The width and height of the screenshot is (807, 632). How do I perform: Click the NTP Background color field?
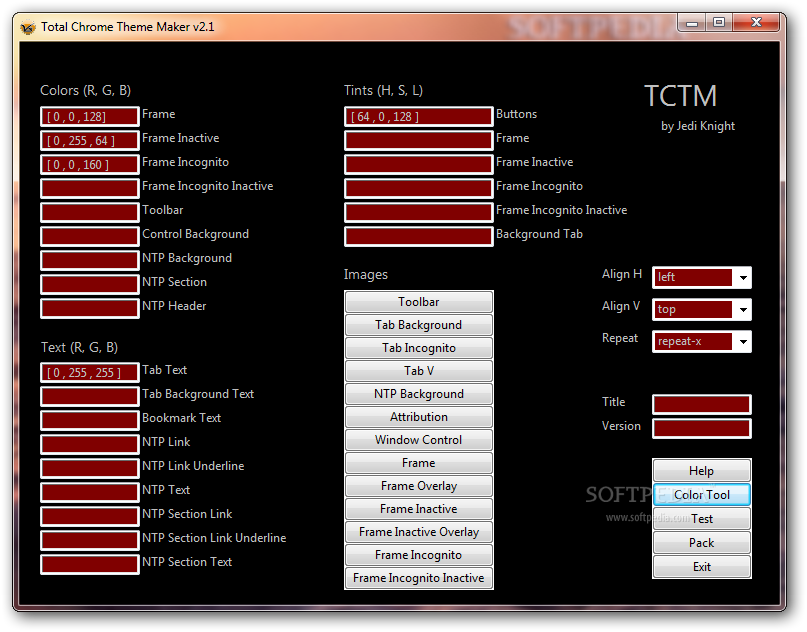[90, 260]
